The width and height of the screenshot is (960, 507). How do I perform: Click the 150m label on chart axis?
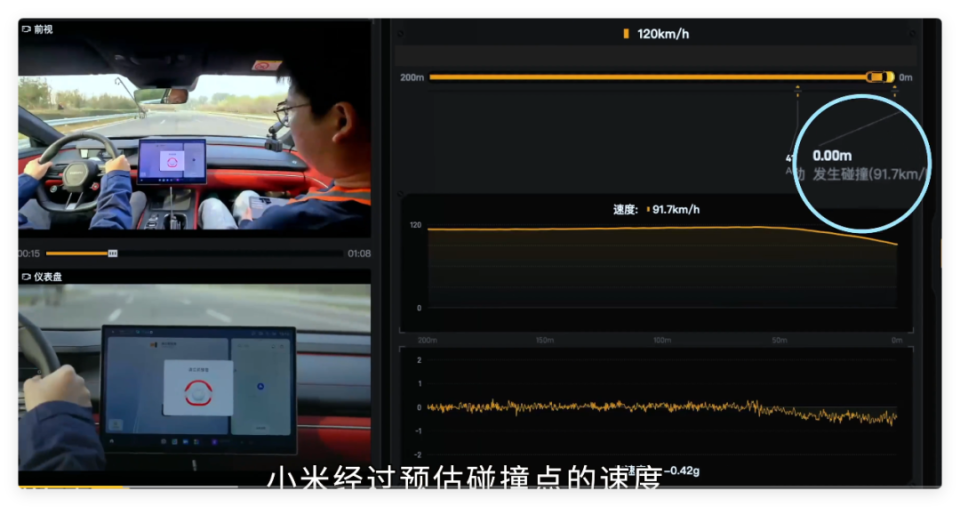(x=545, y=340)
